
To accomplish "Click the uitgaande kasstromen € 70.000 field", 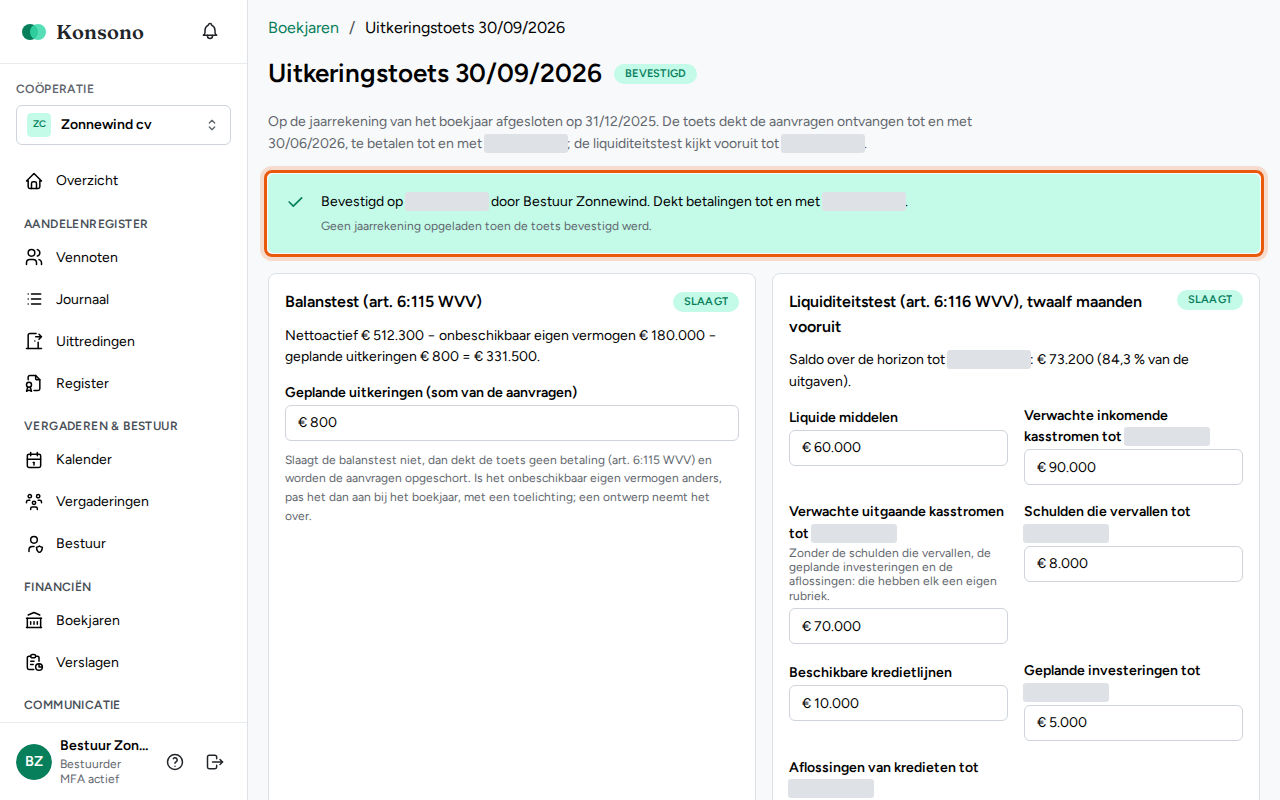I will pyautogui.click(x=898, y=626).
